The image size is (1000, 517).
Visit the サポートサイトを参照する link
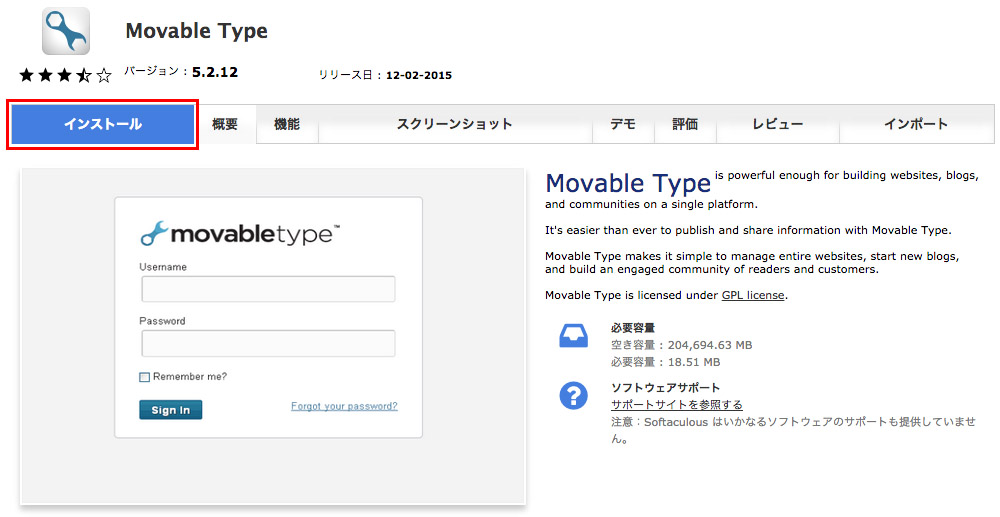(x=676, y=405)
